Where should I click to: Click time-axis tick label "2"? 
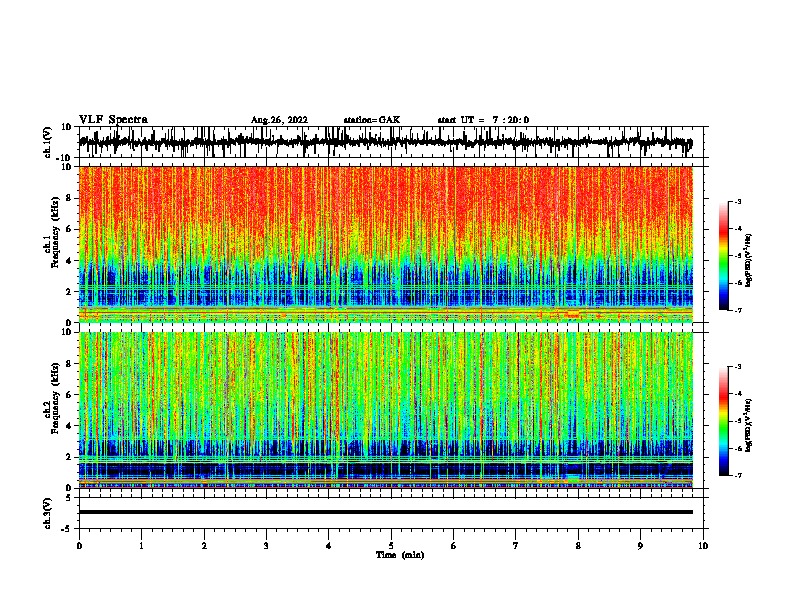tap(204, 546)
